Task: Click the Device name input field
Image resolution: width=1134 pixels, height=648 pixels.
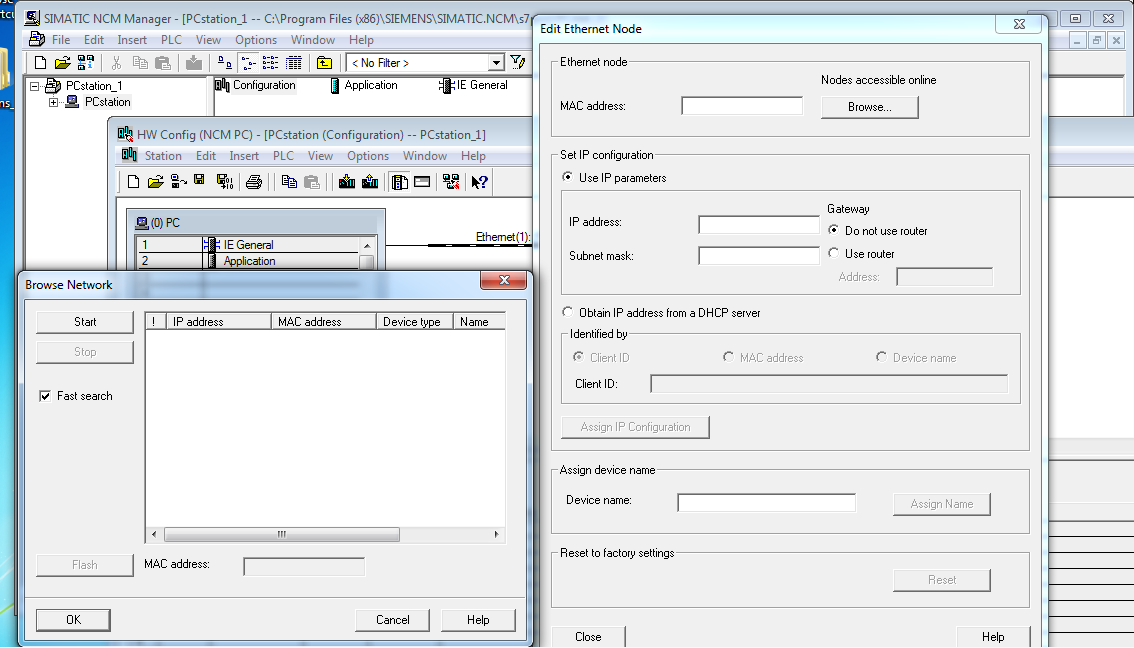Action: (x=767, y=502)
